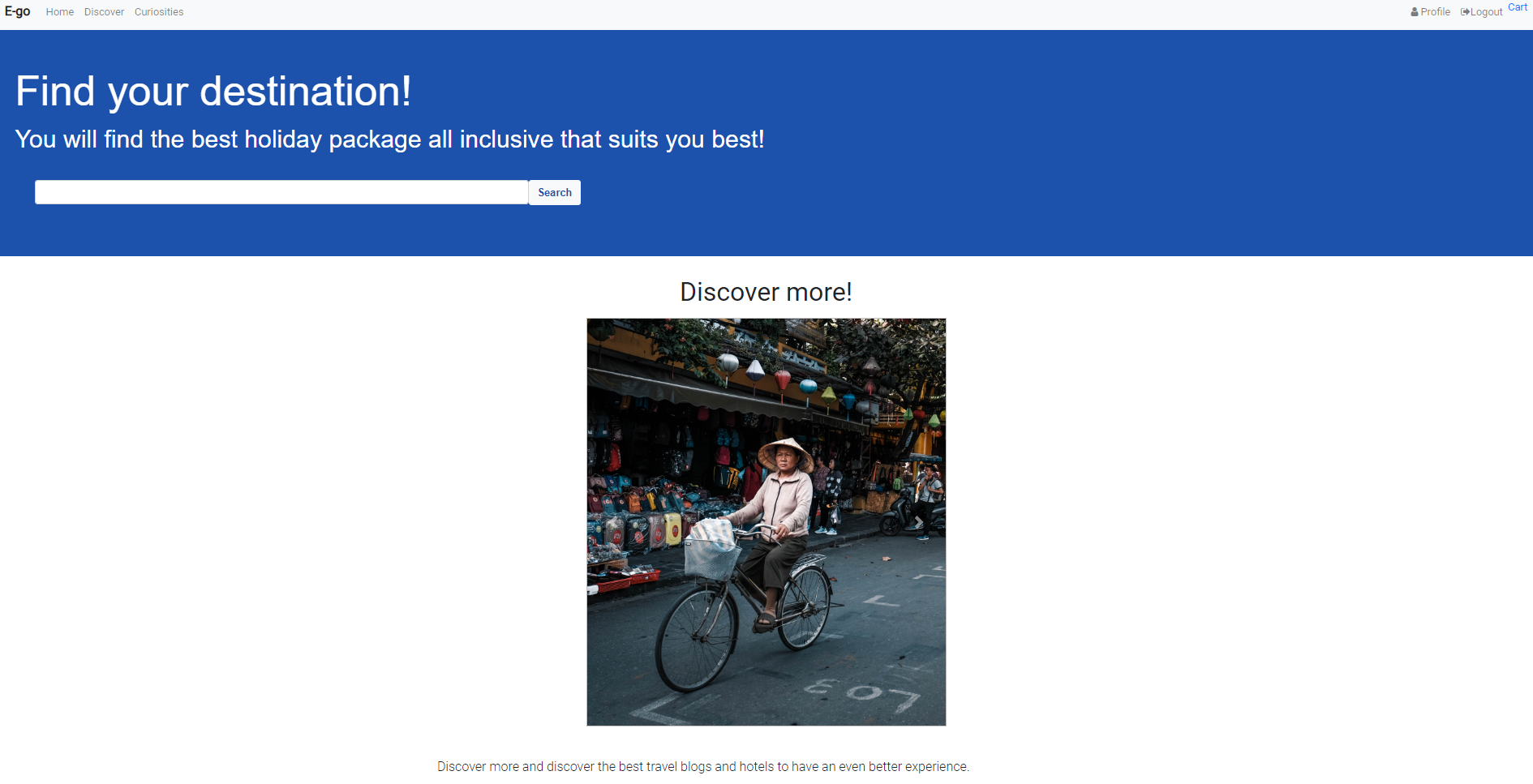Image resolution: width=1533 pixels, height=784 pixels.
Task: Open the Profile link text
Action: click(x=1435, y=12)
